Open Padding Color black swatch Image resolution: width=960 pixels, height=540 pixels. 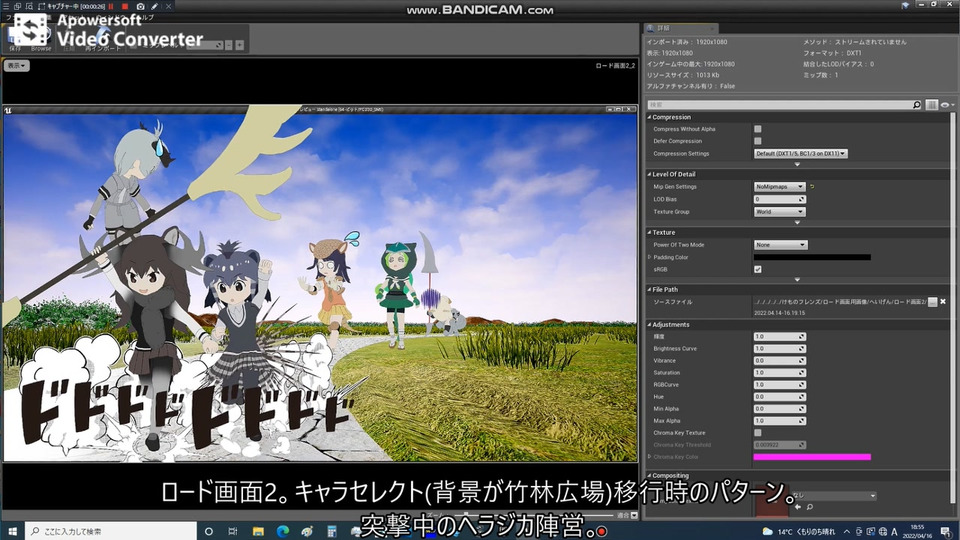[812, 257]
